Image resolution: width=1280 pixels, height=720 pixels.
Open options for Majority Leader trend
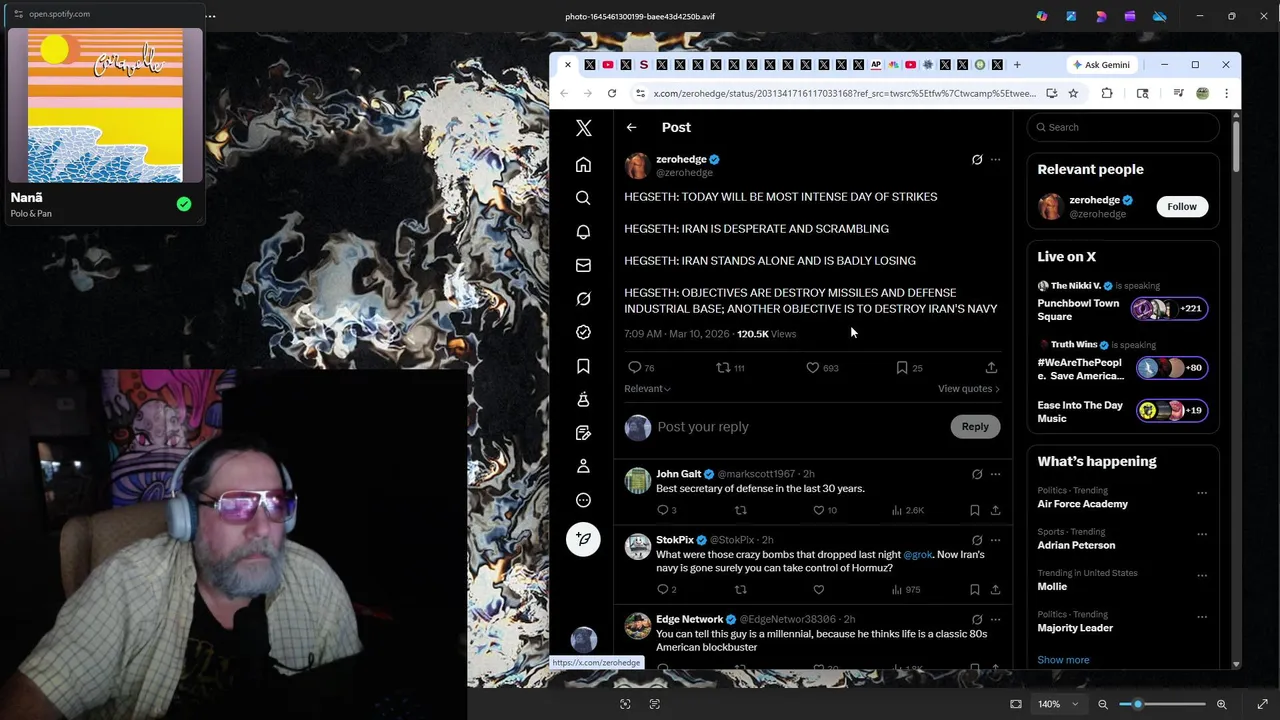(x=1202, y=616)
